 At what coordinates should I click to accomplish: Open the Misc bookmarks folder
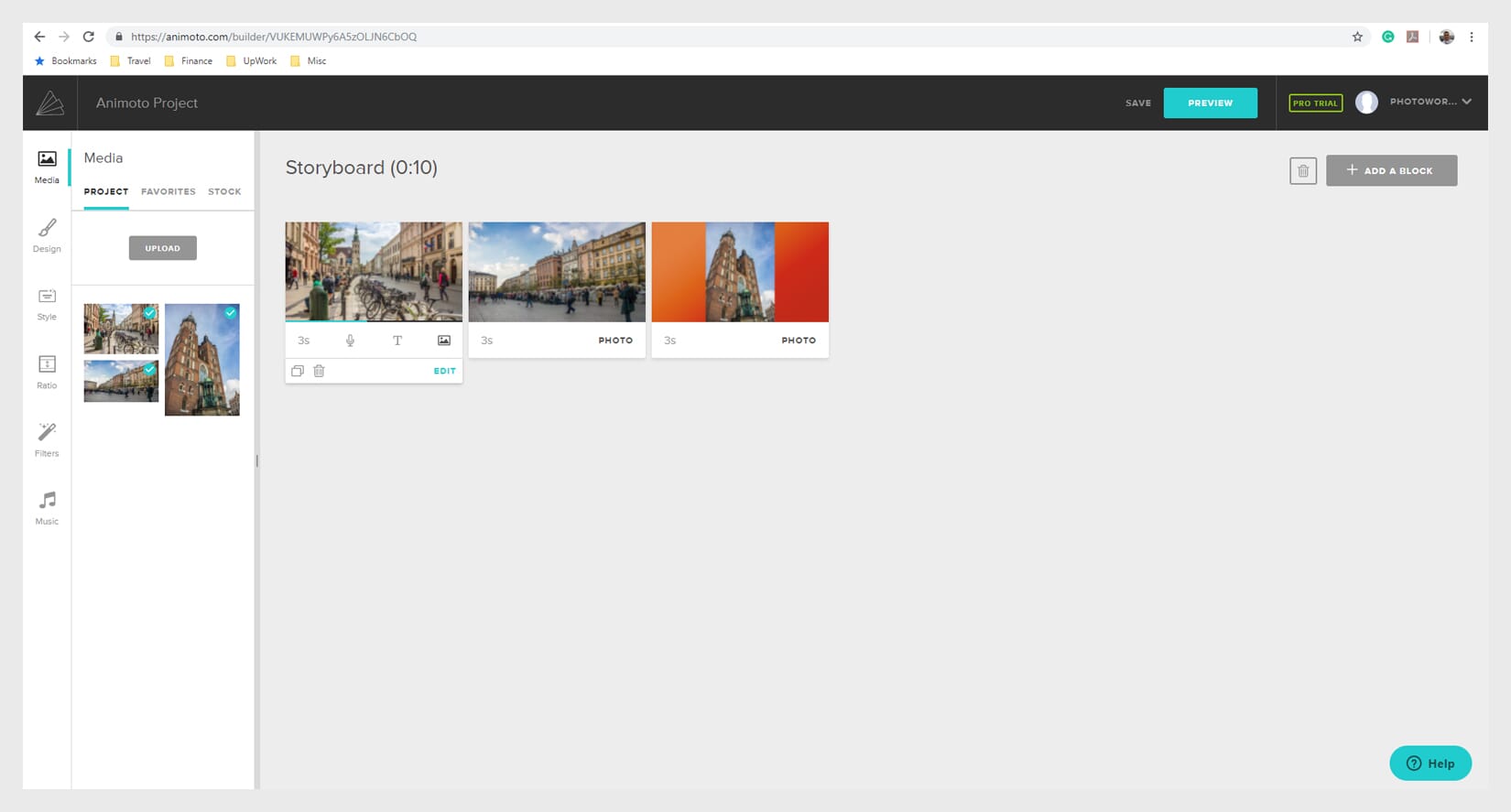coord(308,61)
